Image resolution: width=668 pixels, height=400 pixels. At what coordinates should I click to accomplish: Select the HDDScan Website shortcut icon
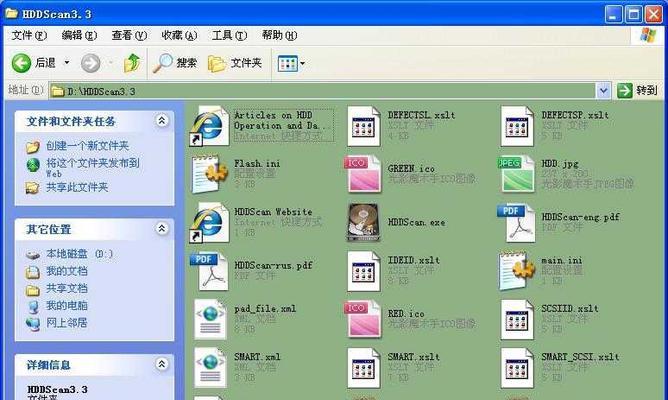pyautogui.click(x=209, y=223)
